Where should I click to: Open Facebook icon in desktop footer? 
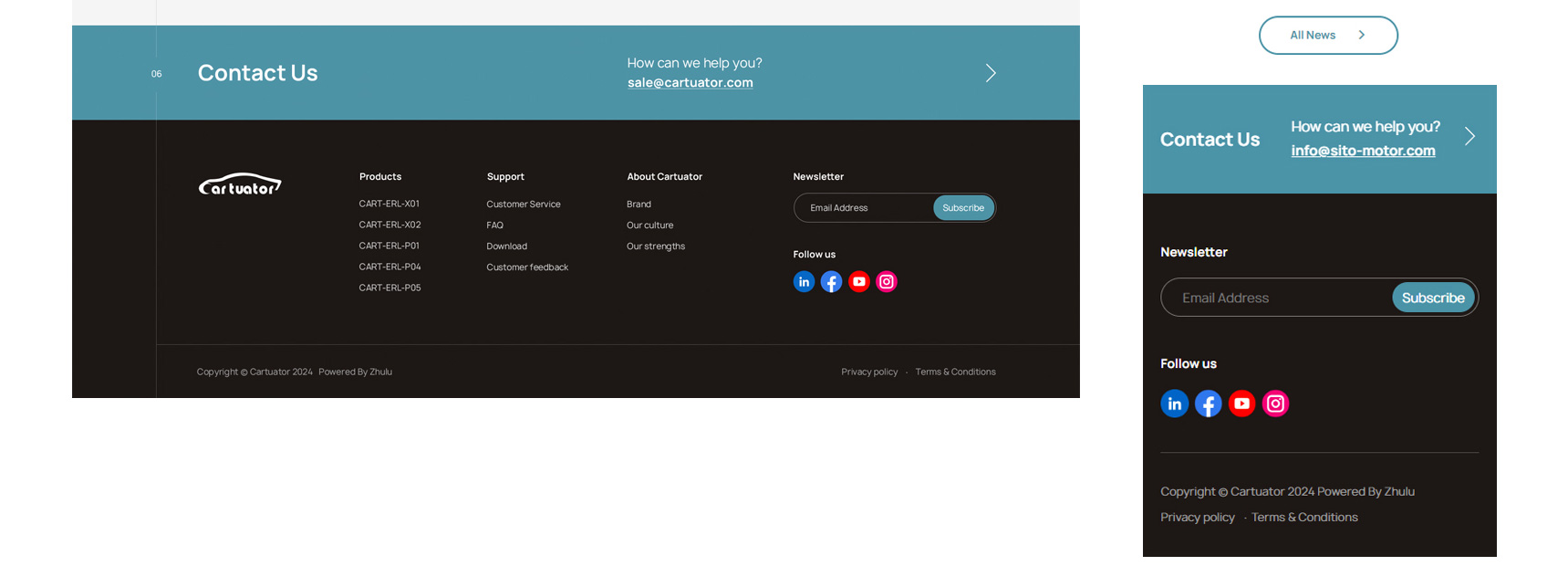(x=831, y=282)
